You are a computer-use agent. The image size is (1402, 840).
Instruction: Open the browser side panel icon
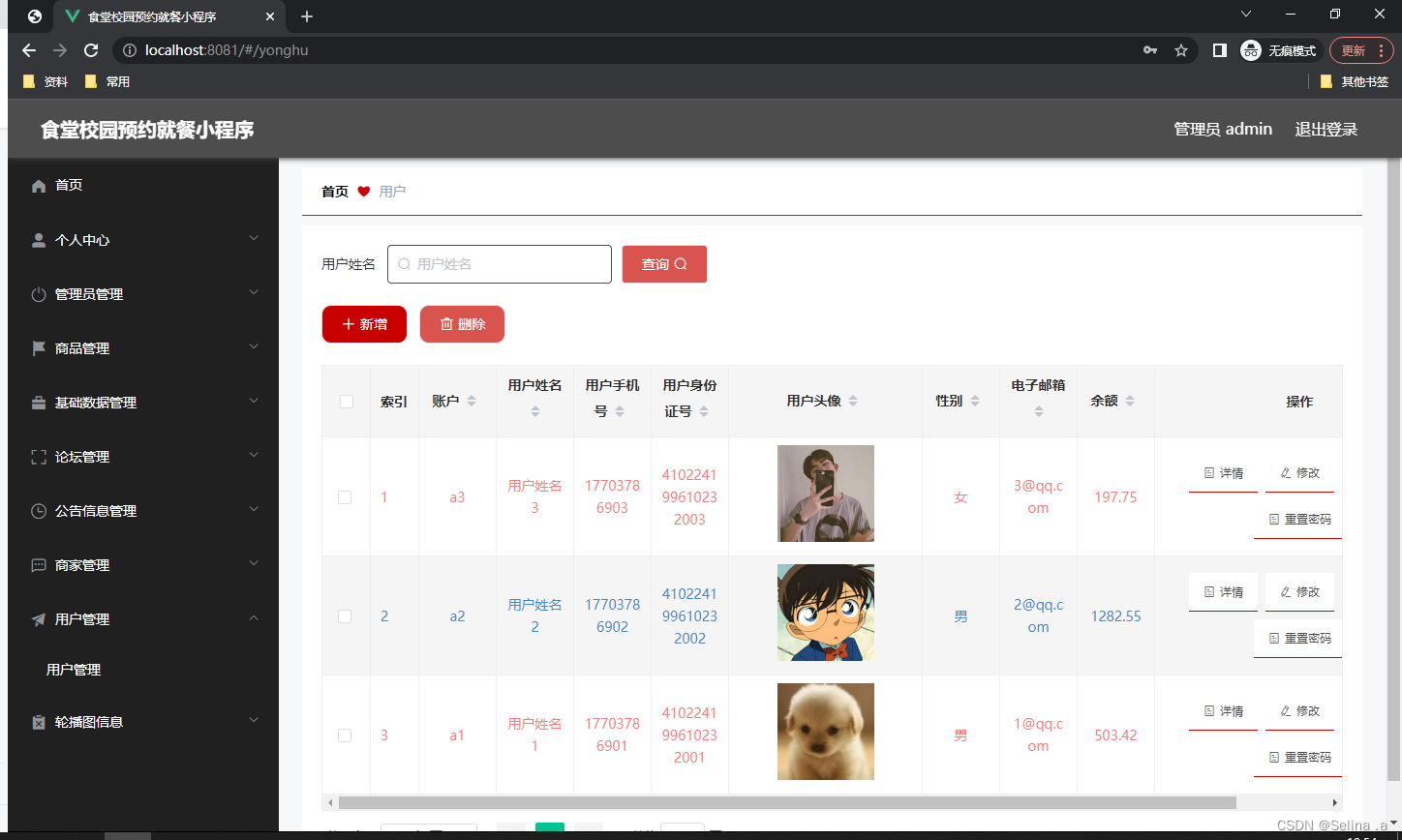click(x=1220, y=50)
